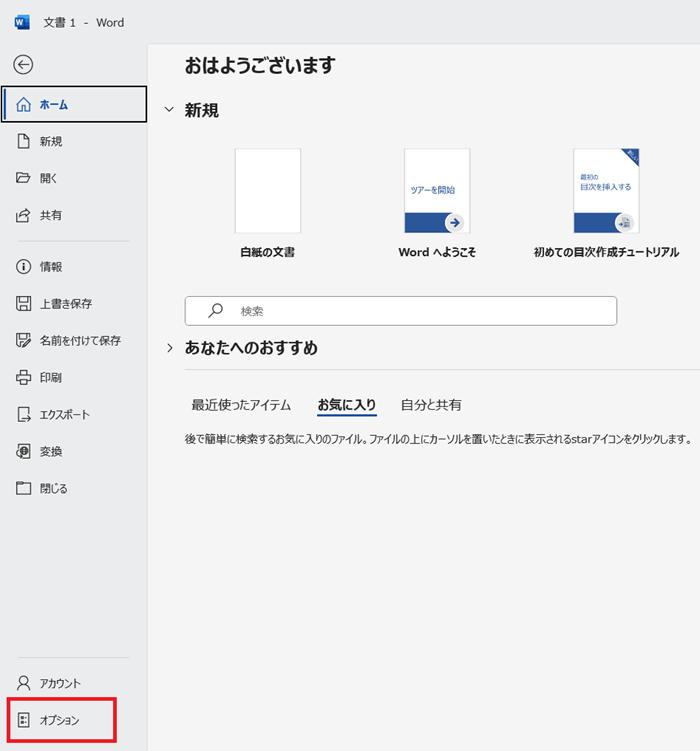Click the magnifier icon in search box
This screenshot has width=700, height=751.
(x=215, y=310)
